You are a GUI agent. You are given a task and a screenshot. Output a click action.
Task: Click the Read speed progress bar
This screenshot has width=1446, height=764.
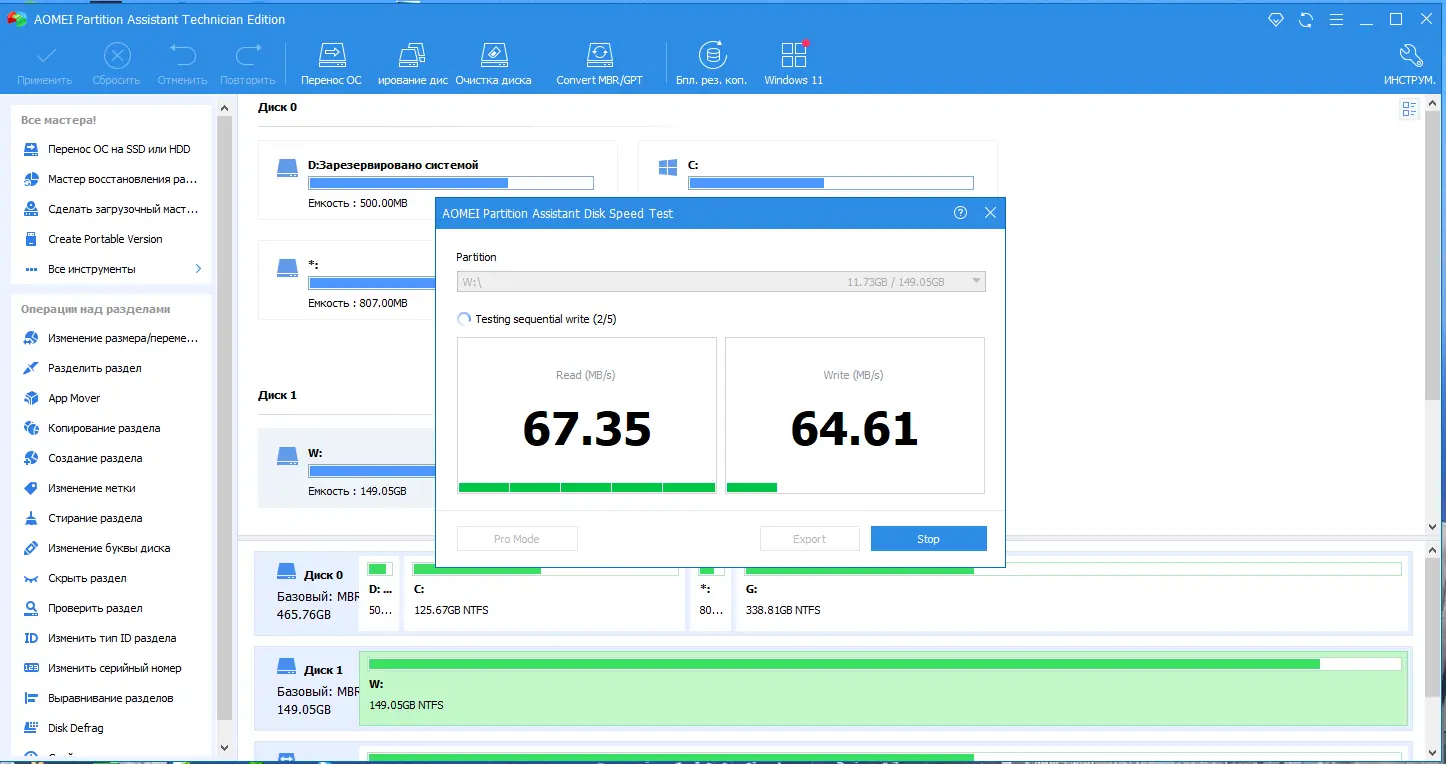[x=587, y=487]
